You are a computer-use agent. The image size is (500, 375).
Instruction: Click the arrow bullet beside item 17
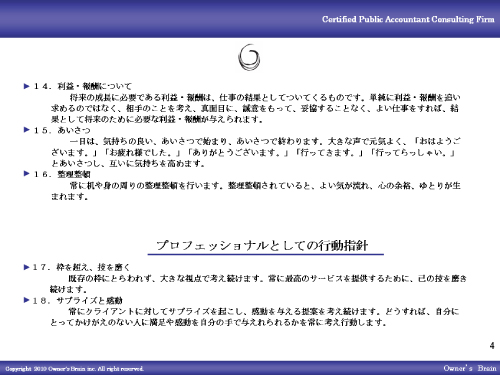tap(27, 267)
